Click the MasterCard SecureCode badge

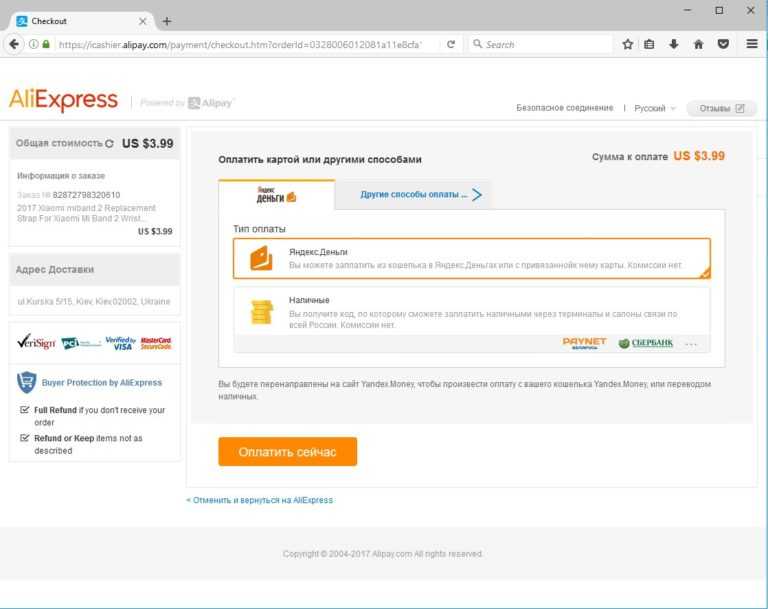(x=156, y=343)
